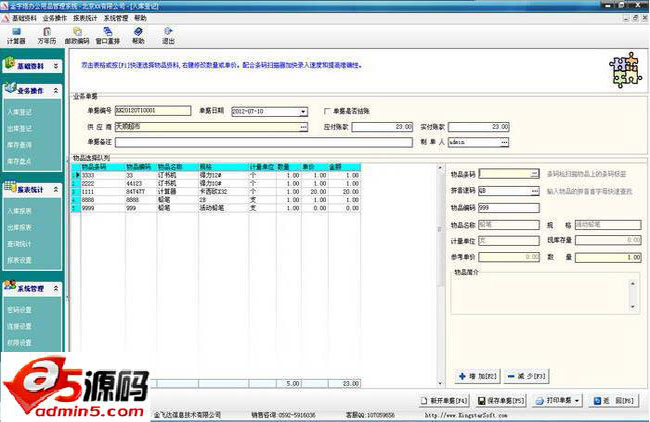Click the 系统管理 panel icon in sidebar
This screenshot has width=650, height=422.
coord(10,286)
